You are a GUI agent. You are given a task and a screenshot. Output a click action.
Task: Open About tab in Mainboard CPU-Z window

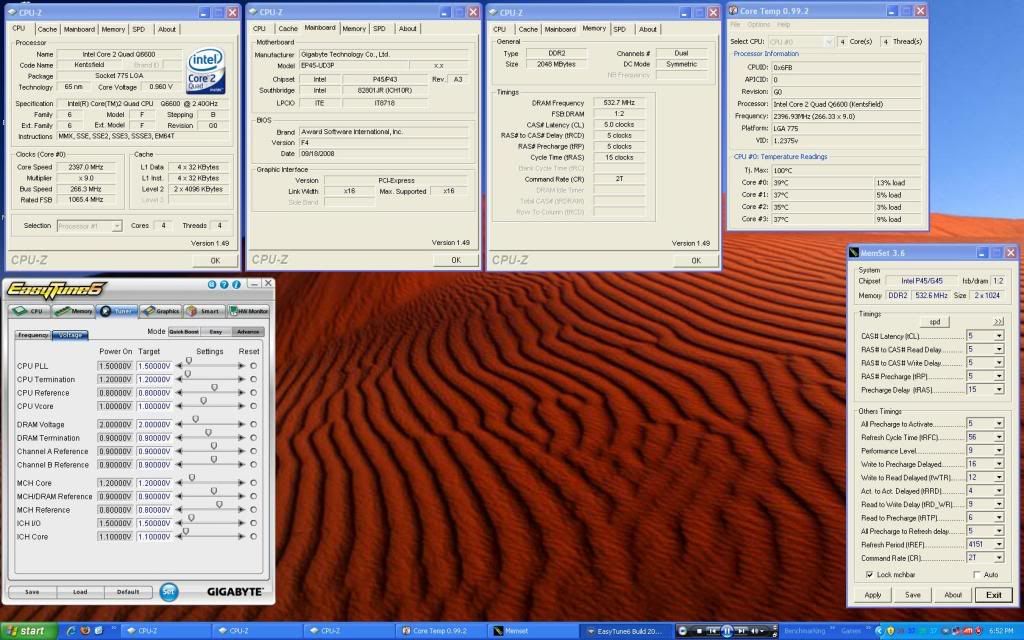click(x=408, y=29)
